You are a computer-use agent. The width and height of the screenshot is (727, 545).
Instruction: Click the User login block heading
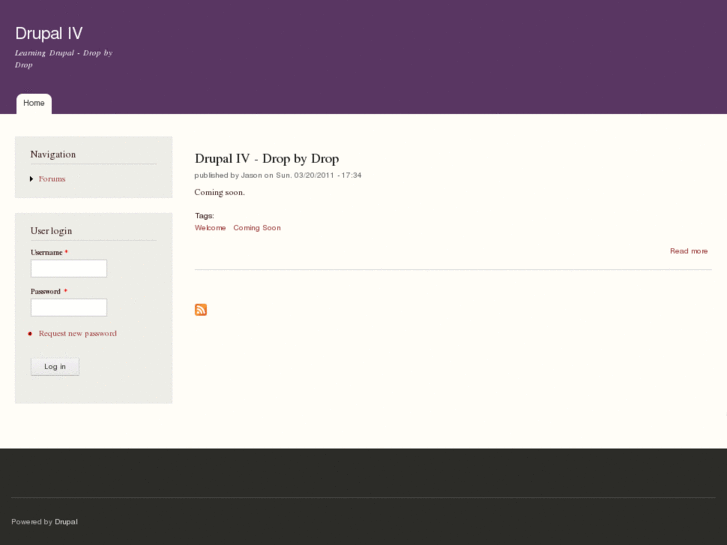(x=51, y=231)
